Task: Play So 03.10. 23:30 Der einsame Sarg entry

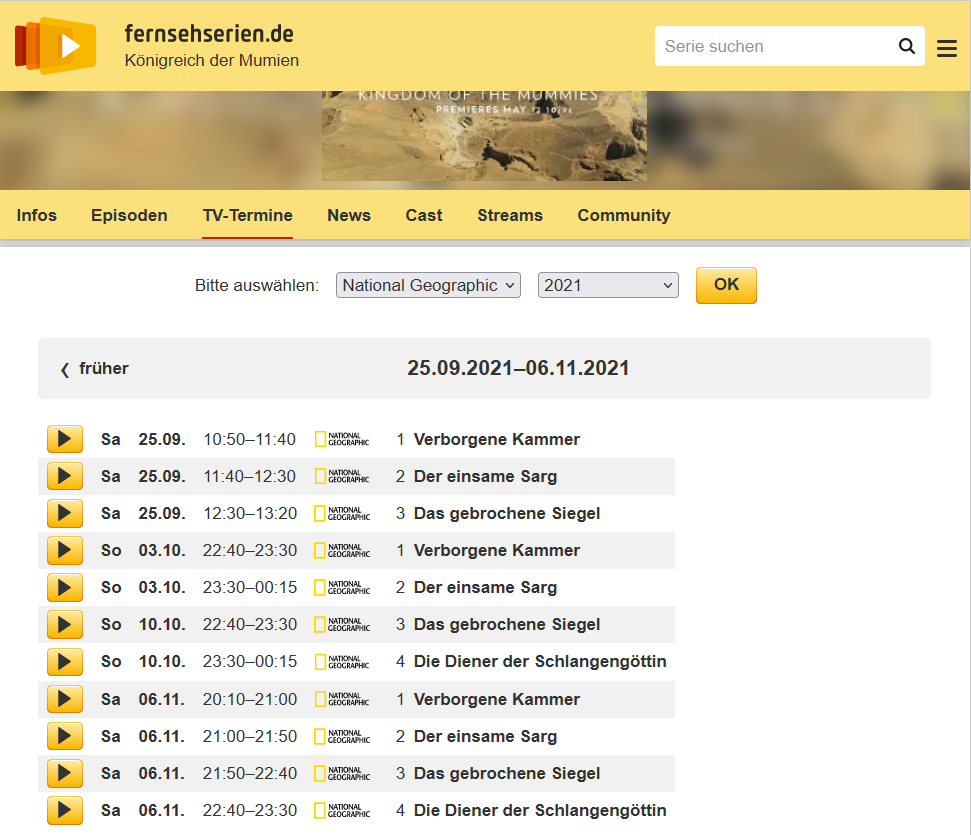Action: 65,587
